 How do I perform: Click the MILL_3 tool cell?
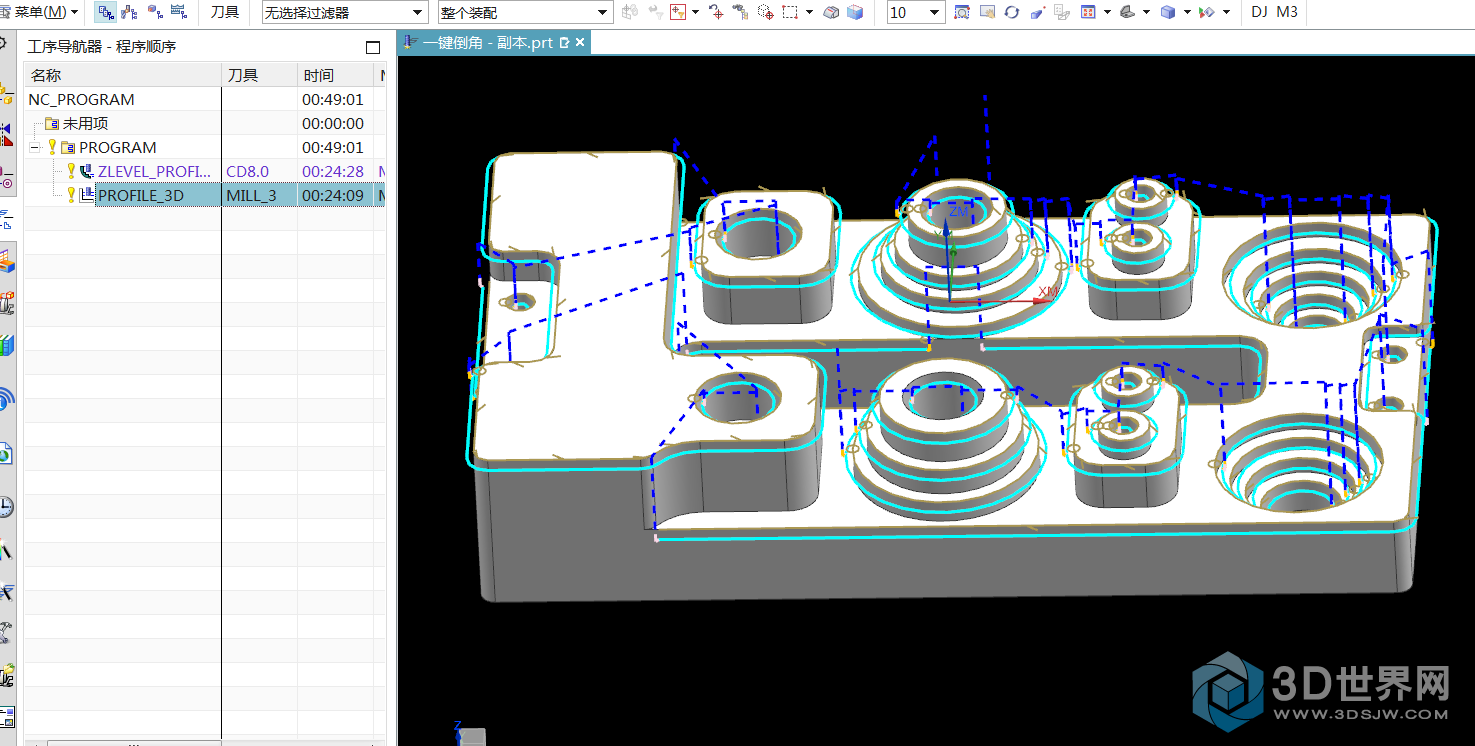click(251, 195)
